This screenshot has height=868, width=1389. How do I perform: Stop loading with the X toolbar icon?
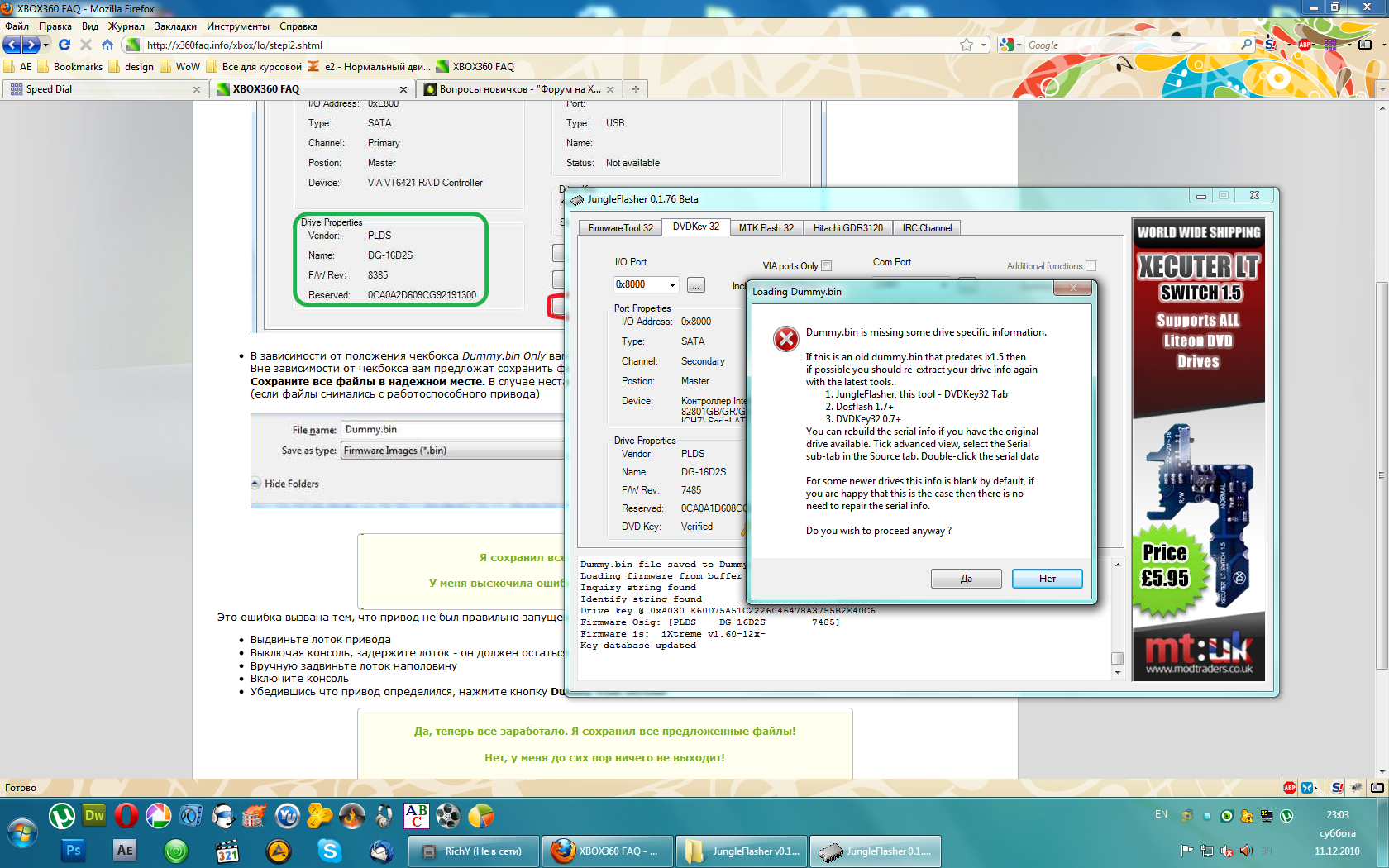point(86,45)
